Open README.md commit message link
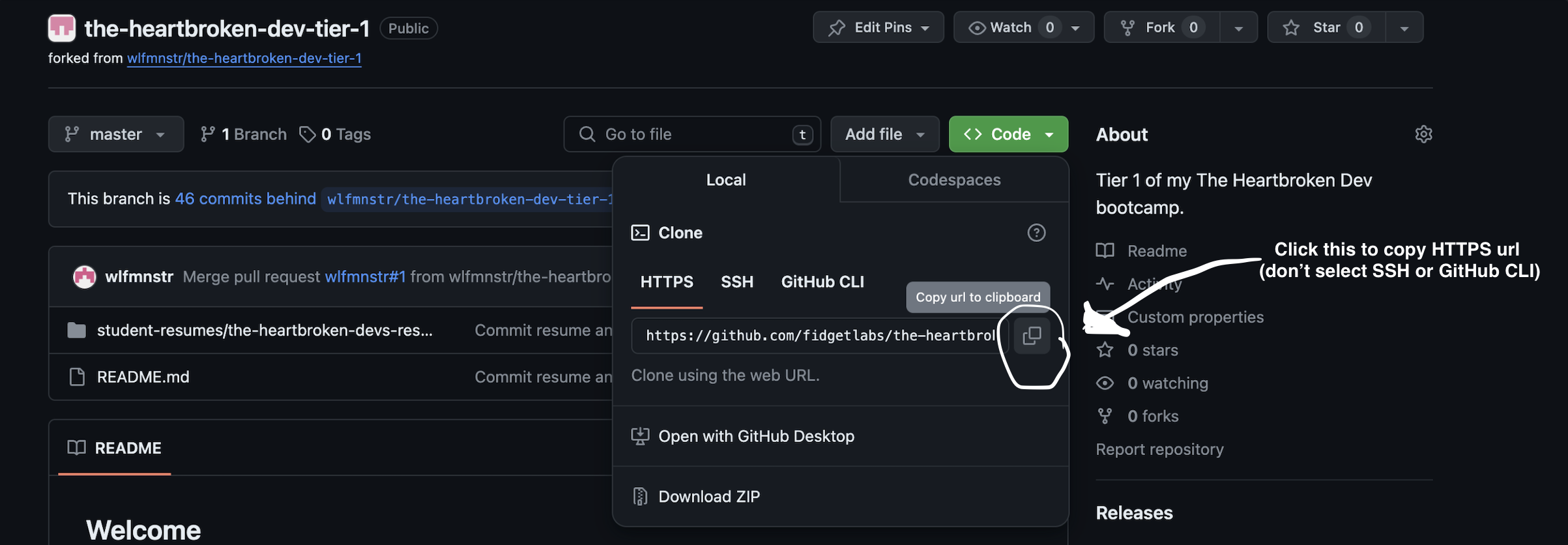 [x=544, y=377]
